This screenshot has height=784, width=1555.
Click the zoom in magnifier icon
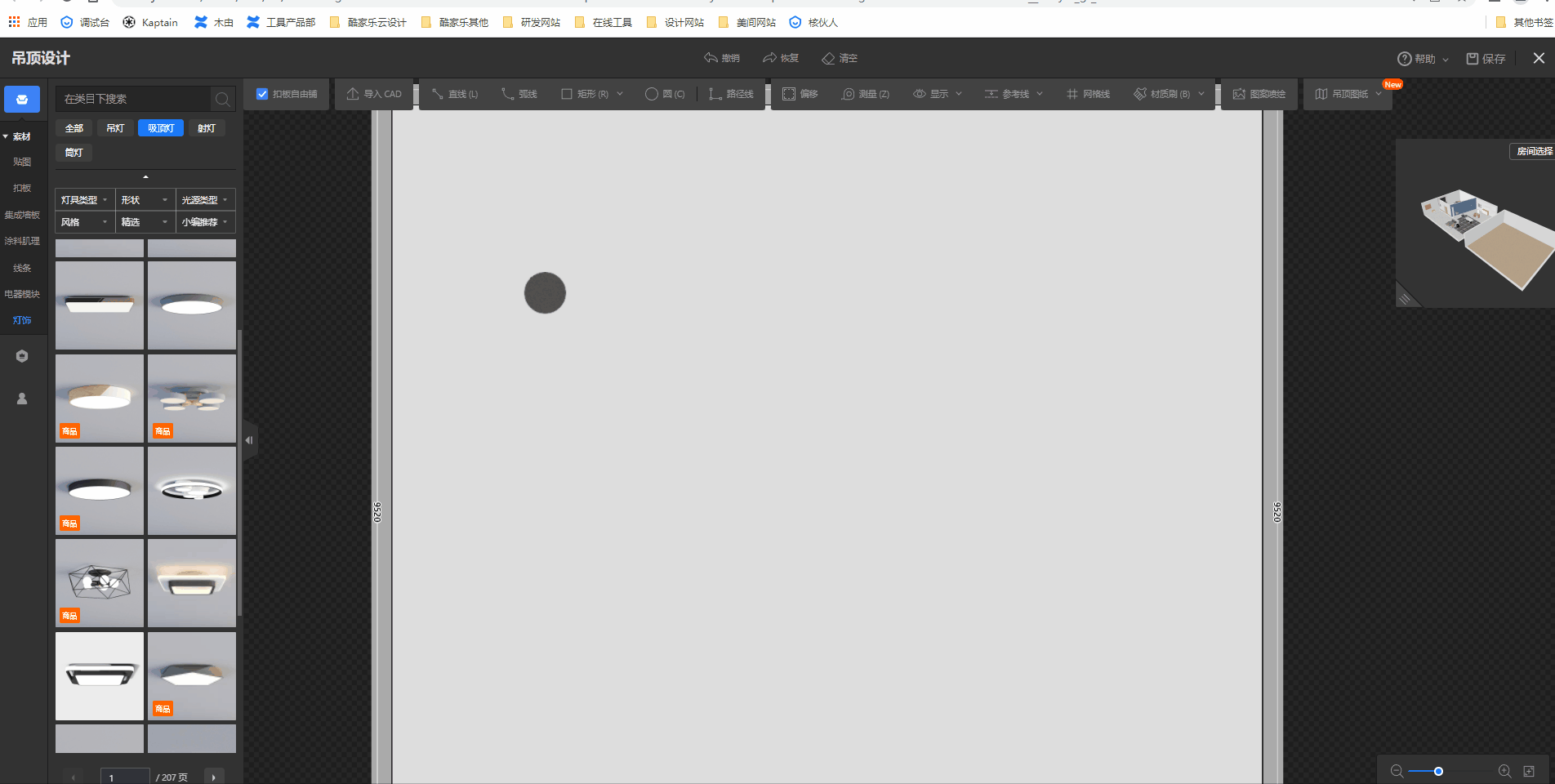tap(1504, 771)
